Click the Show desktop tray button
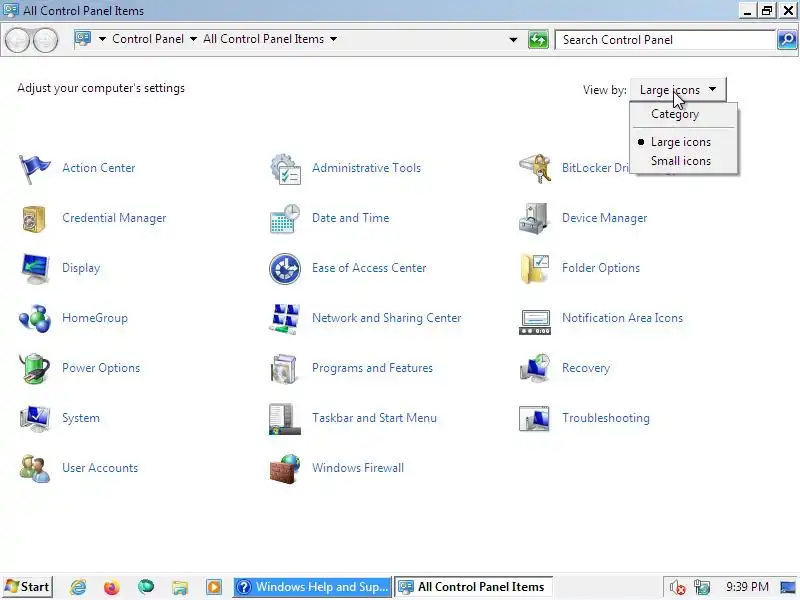The image size is (800, 600). coord(789,587)
